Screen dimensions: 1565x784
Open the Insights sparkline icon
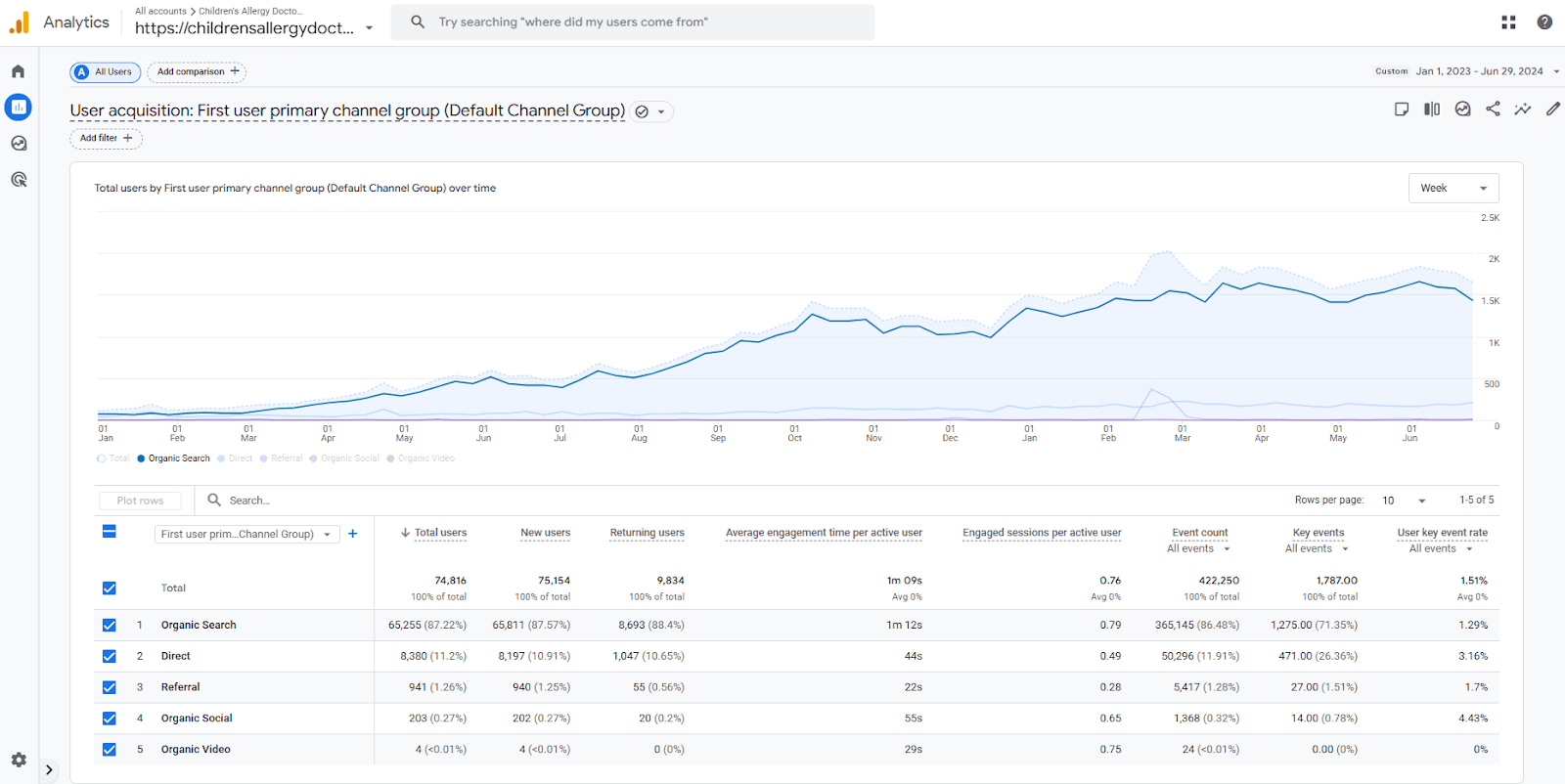pyautogui.click(x=1523, y=109)
